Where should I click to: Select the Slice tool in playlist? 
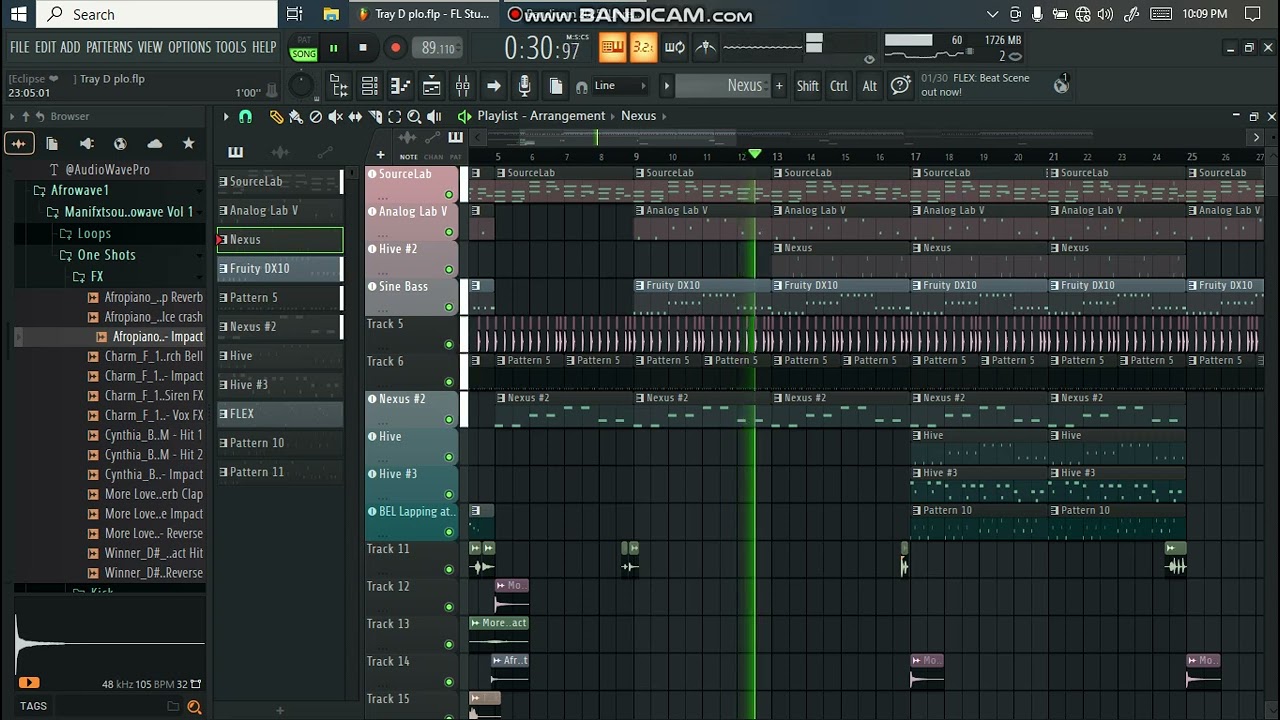pos(375,117)
